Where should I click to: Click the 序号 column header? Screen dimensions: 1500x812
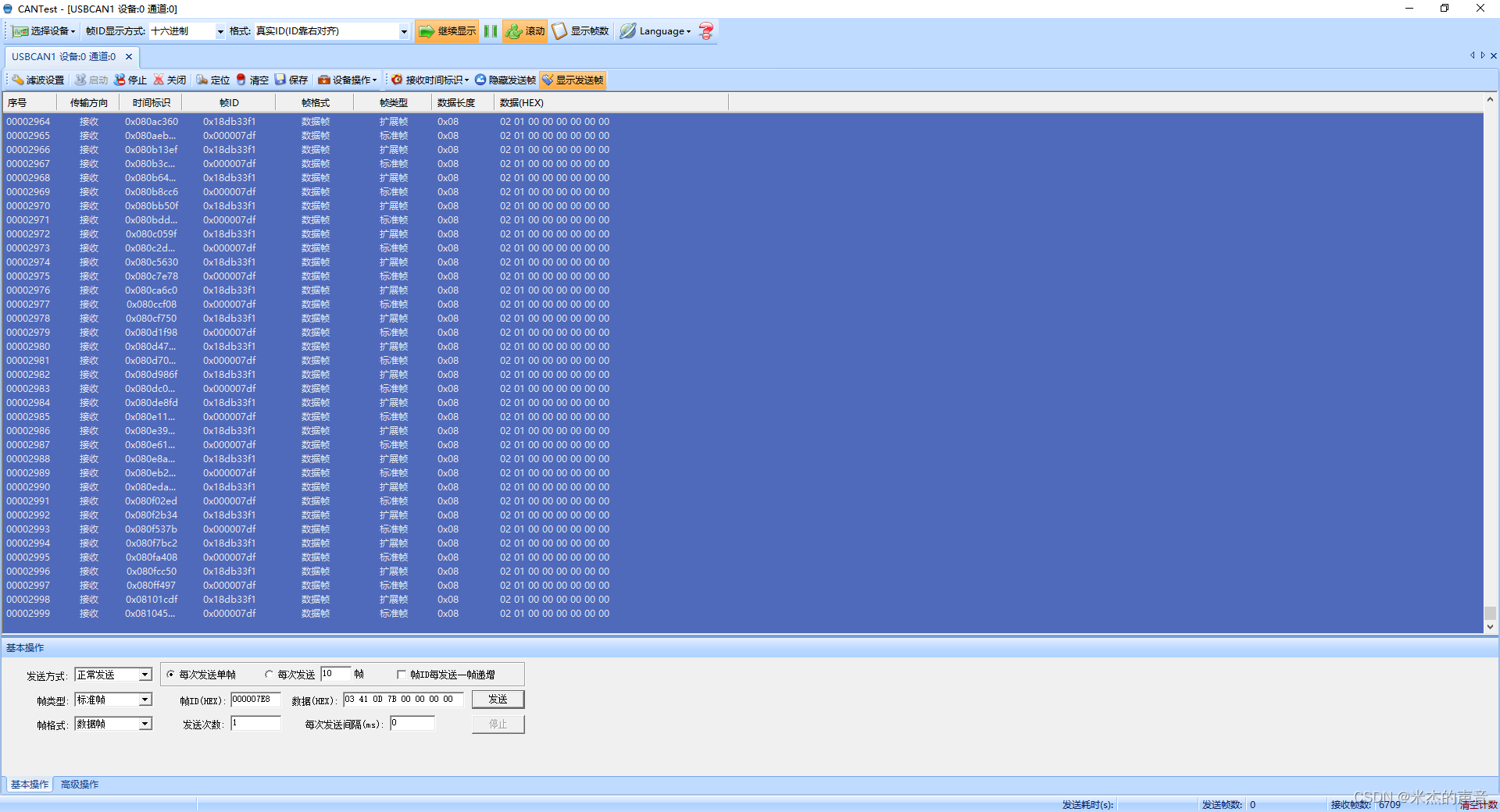pos(30,102)
